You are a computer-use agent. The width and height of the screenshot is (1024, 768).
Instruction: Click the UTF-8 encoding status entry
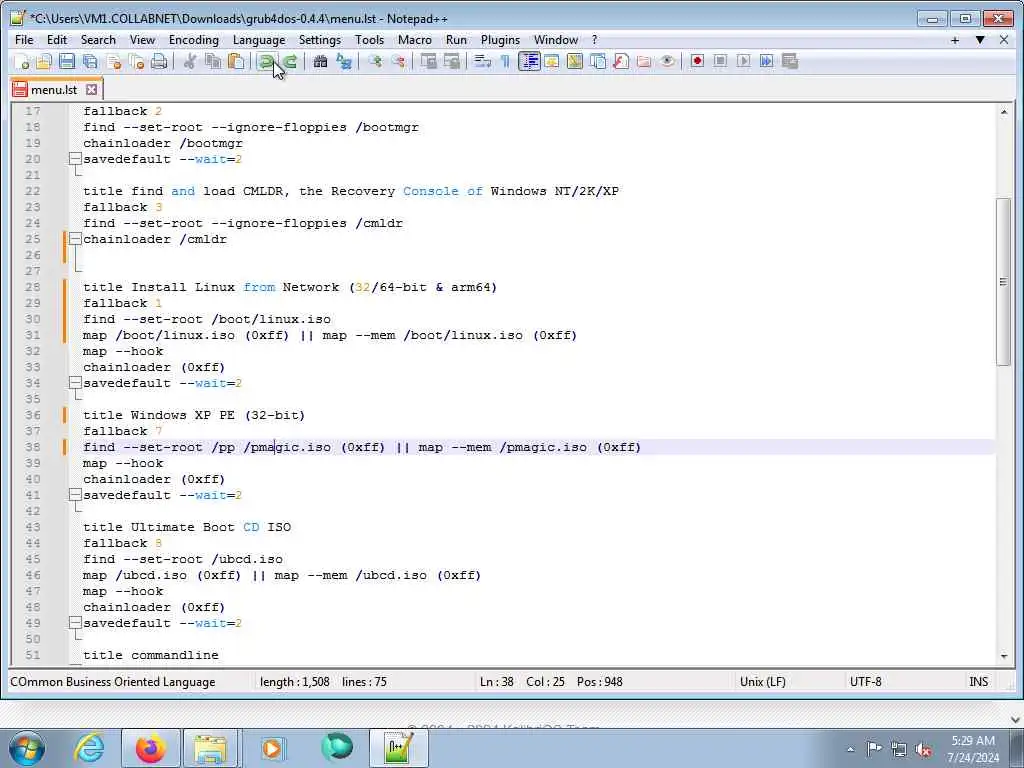(x=865, y=682)
